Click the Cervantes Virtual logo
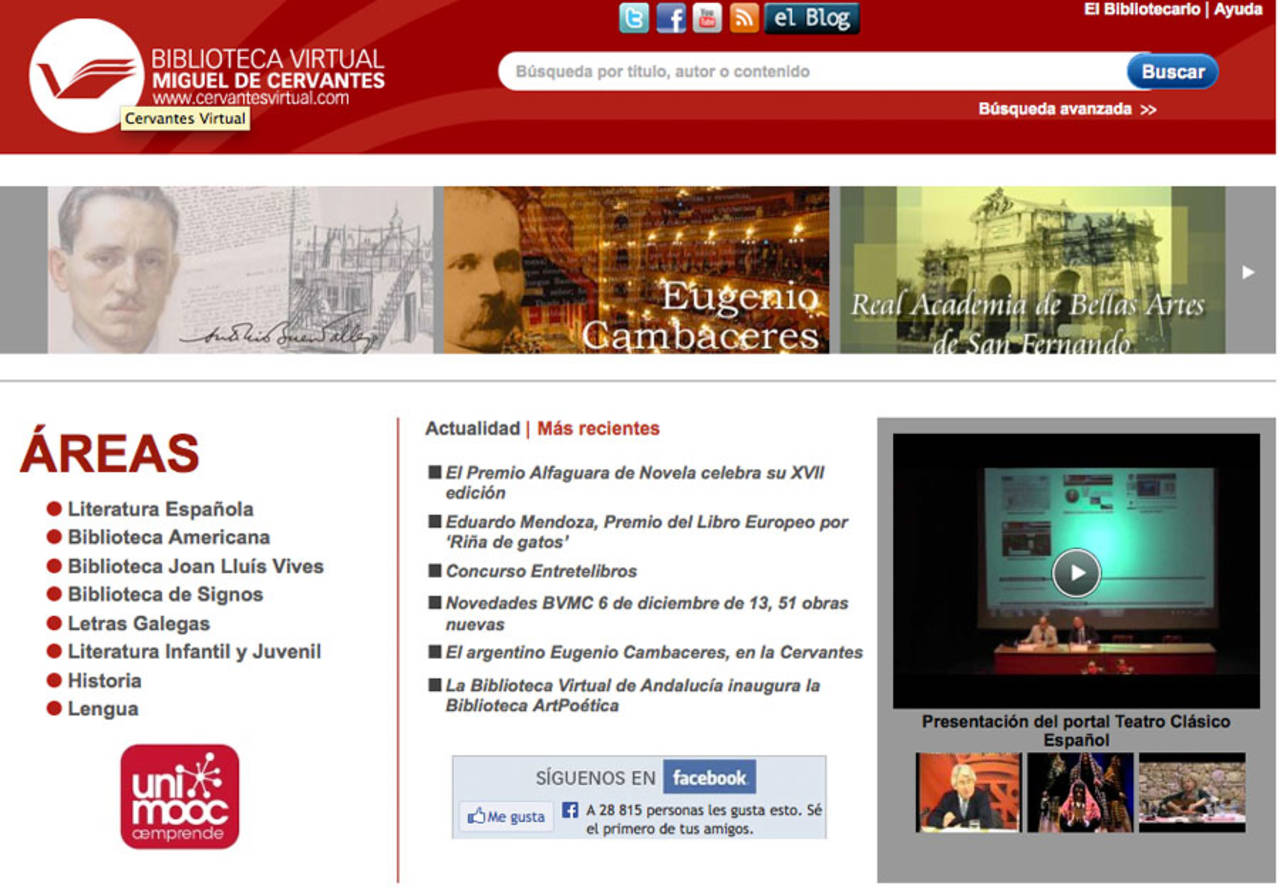This screenshot has width=1280, height=896. click(x=86, y=76)
